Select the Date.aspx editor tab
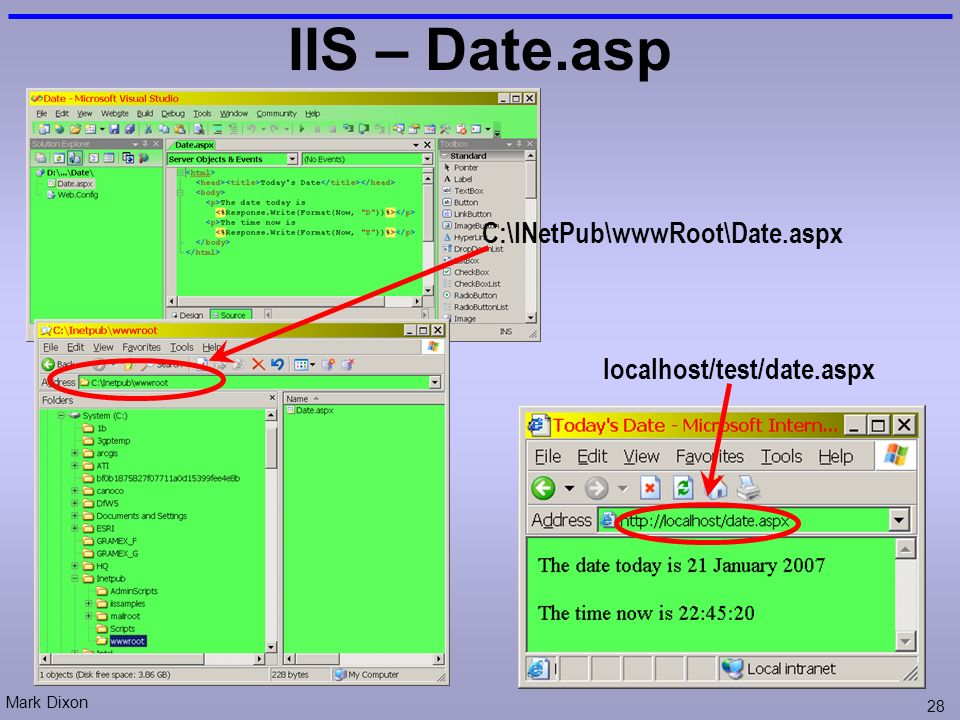This screenshot has width=960, height=720. (x=194, y=145)
